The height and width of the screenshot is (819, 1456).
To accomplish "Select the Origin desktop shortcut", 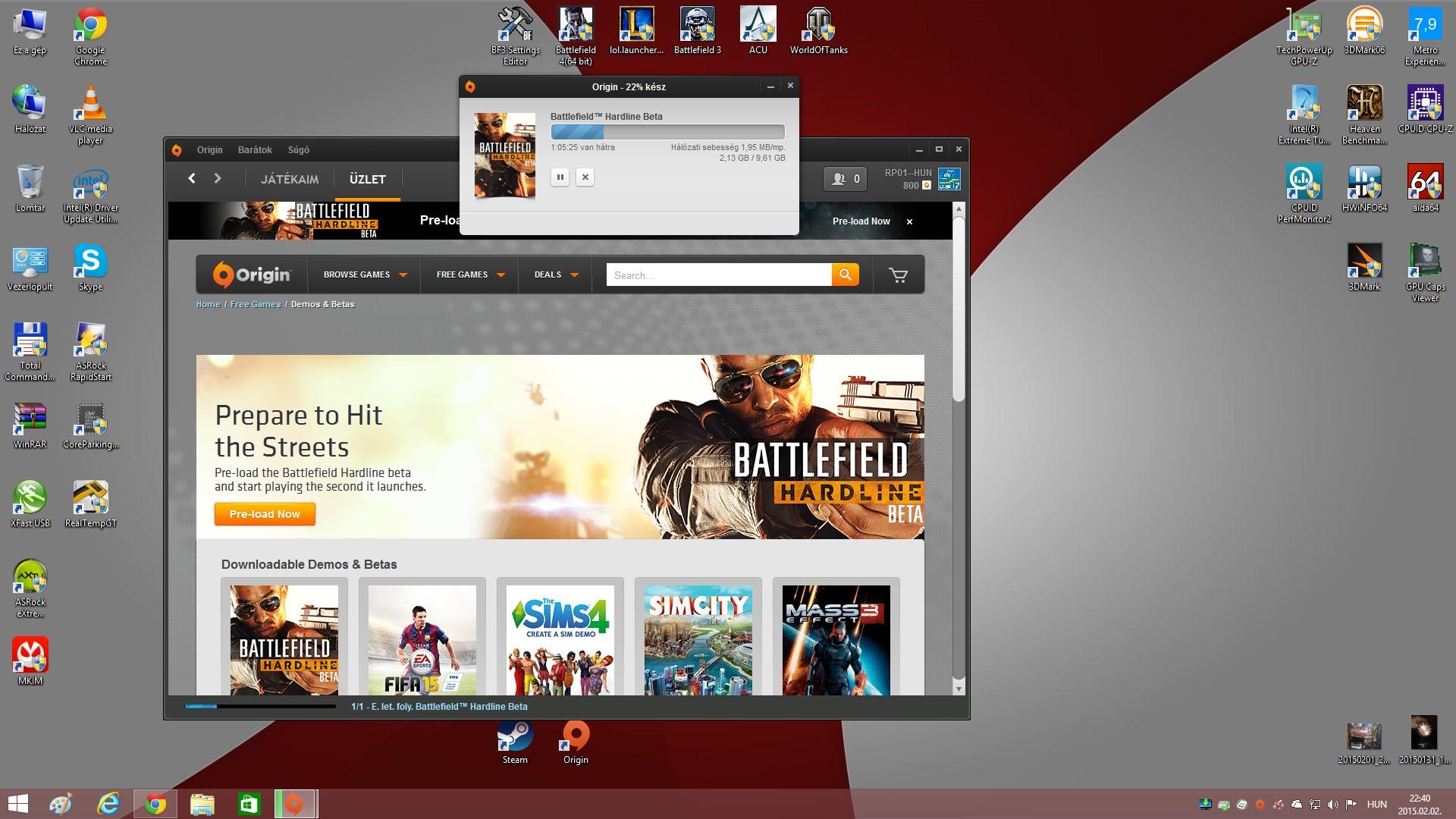I will point(576,741).
